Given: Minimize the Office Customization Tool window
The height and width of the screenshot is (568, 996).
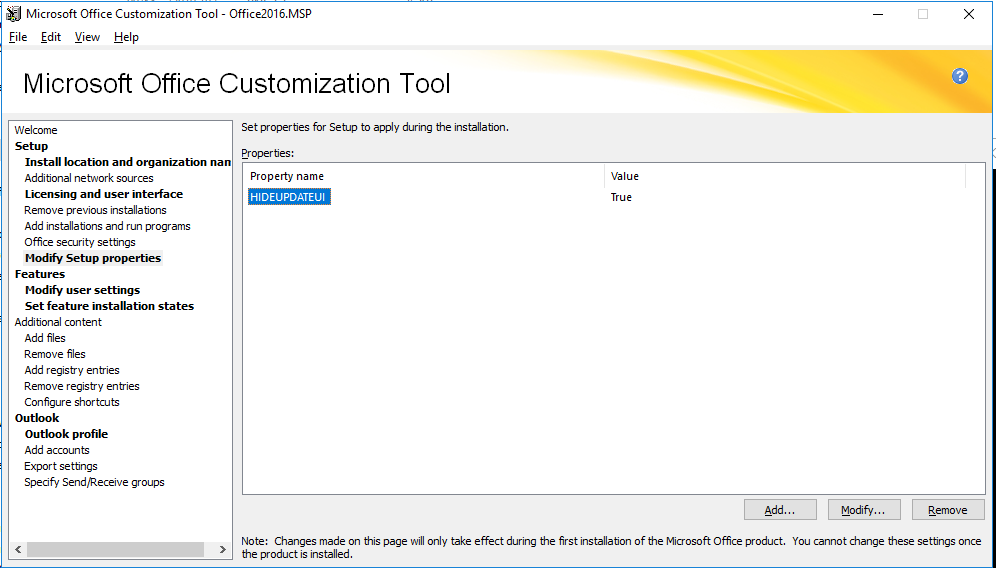Looking at the screenshot, I should (878, 14).
